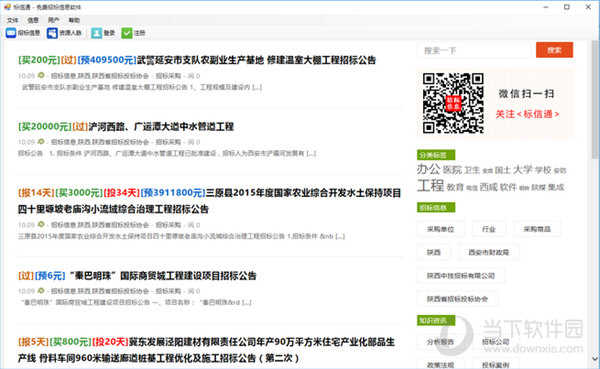Screen dimensions: 600x369
Task: Click the [买20000元] price tag
Action: 45,126
